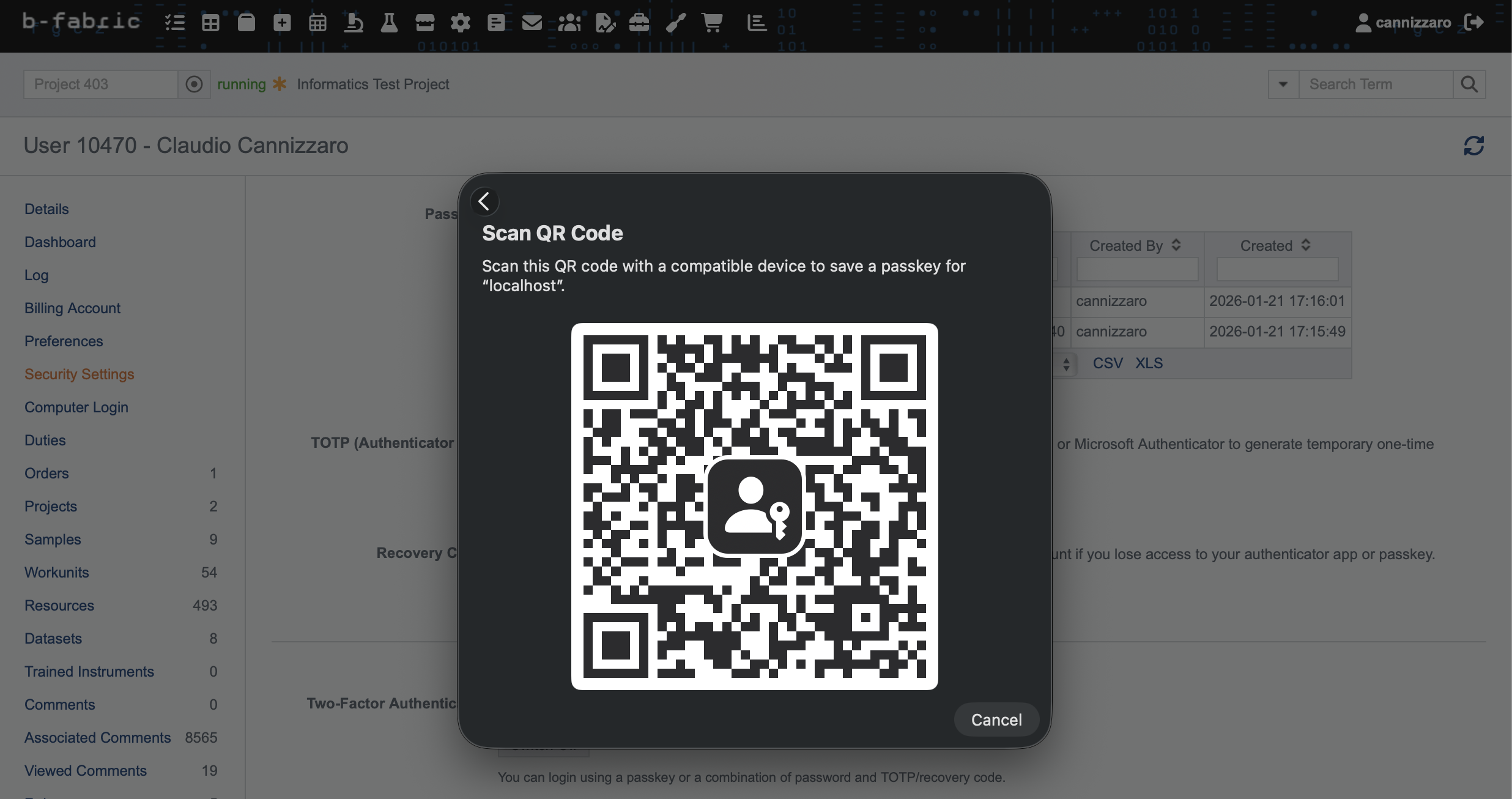Refresh the user page with reload icon

click(1474, 146)
